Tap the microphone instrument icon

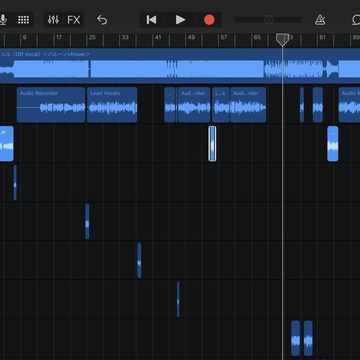[x=3, y=20]
